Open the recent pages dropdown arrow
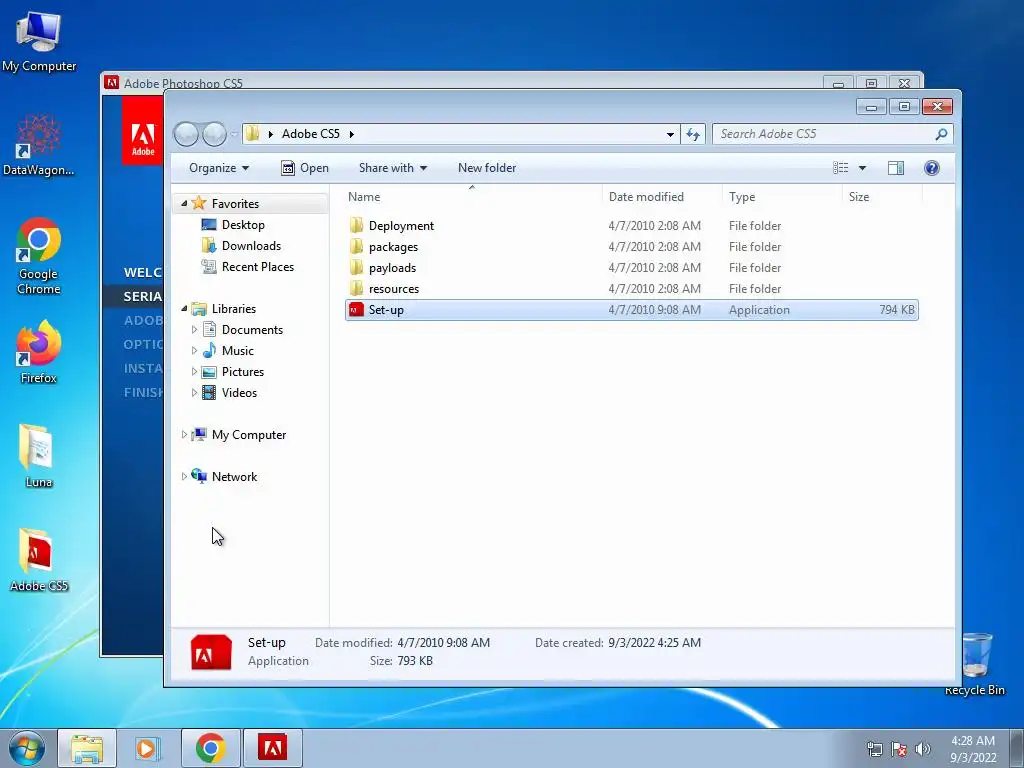The width and height of the screenshot is (1024, 768). click(x=233, y=134)
